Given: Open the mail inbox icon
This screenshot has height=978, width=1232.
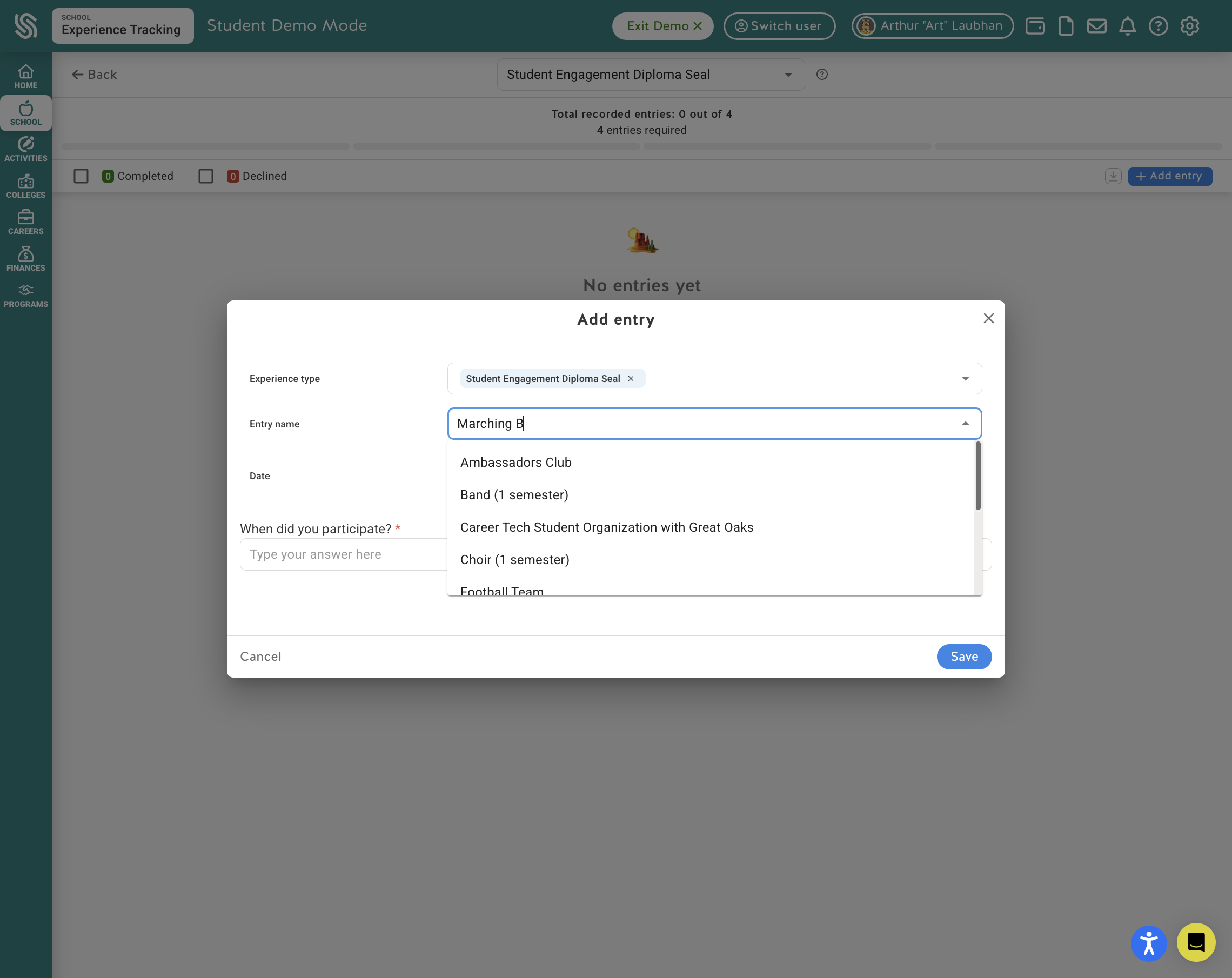Looking at the screenshot, I should 1096,26.
